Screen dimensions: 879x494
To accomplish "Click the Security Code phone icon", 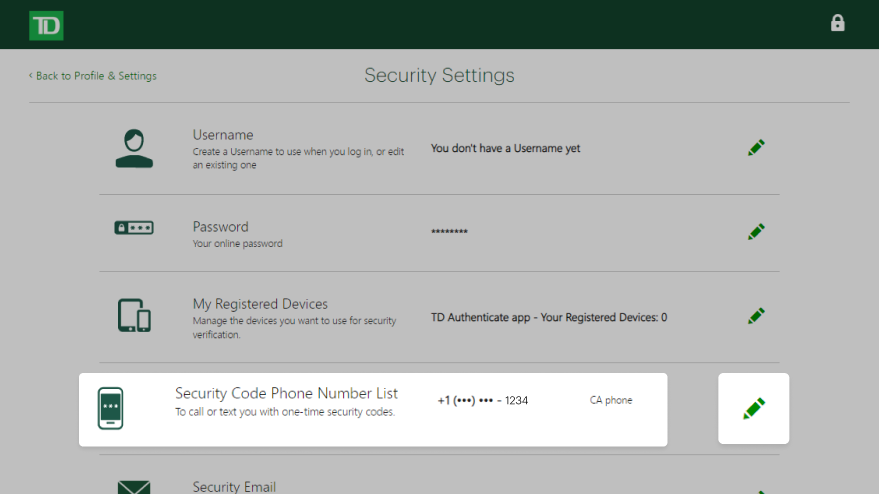I will tap(111, 408).
